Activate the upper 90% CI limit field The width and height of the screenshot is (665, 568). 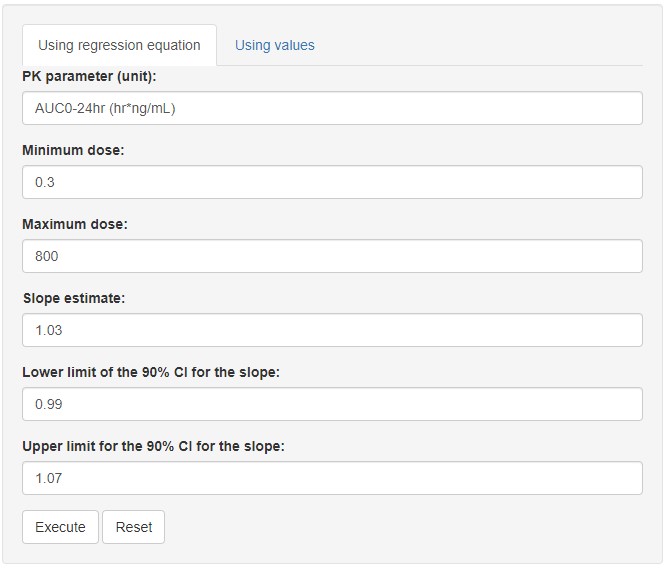(x=332, y=478)
